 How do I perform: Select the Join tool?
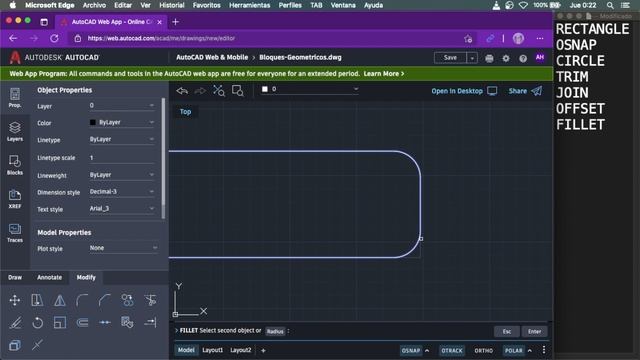click(x=105, y=322)
